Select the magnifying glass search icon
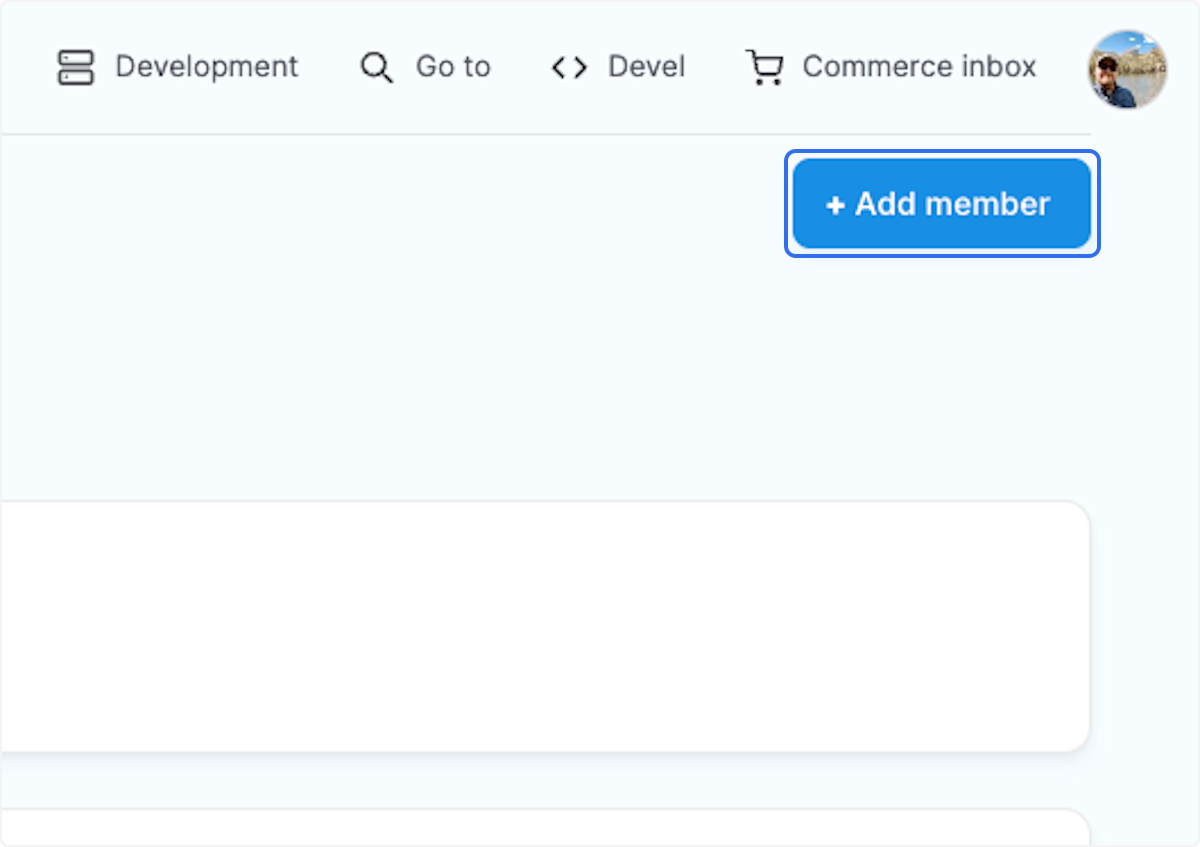Viewport: 1200px width, 847px height. pyautogui.click(x=376, y=66)
